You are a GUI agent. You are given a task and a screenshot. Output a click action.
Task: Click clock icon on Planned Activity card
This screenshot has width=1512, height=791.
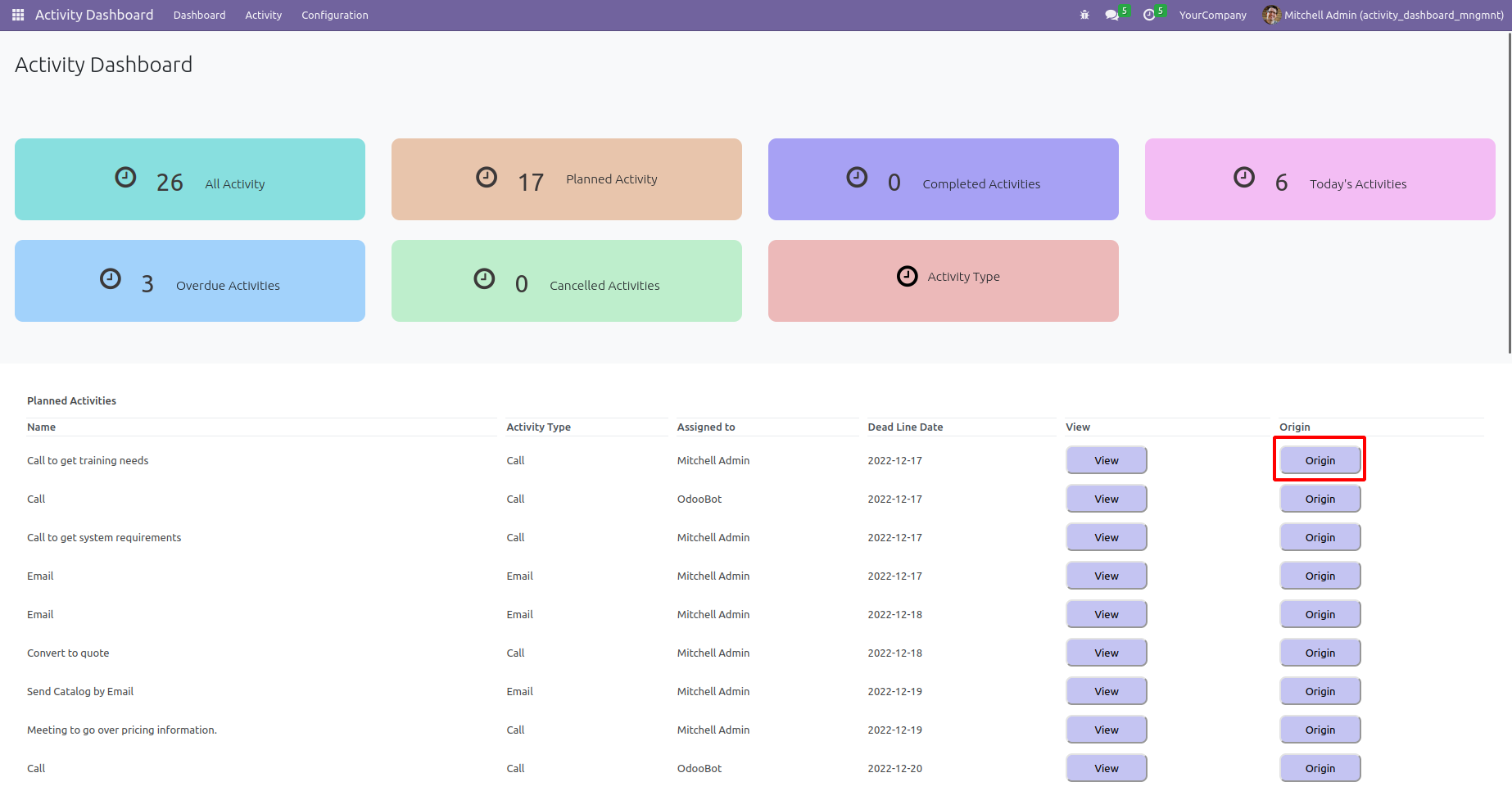487,177
